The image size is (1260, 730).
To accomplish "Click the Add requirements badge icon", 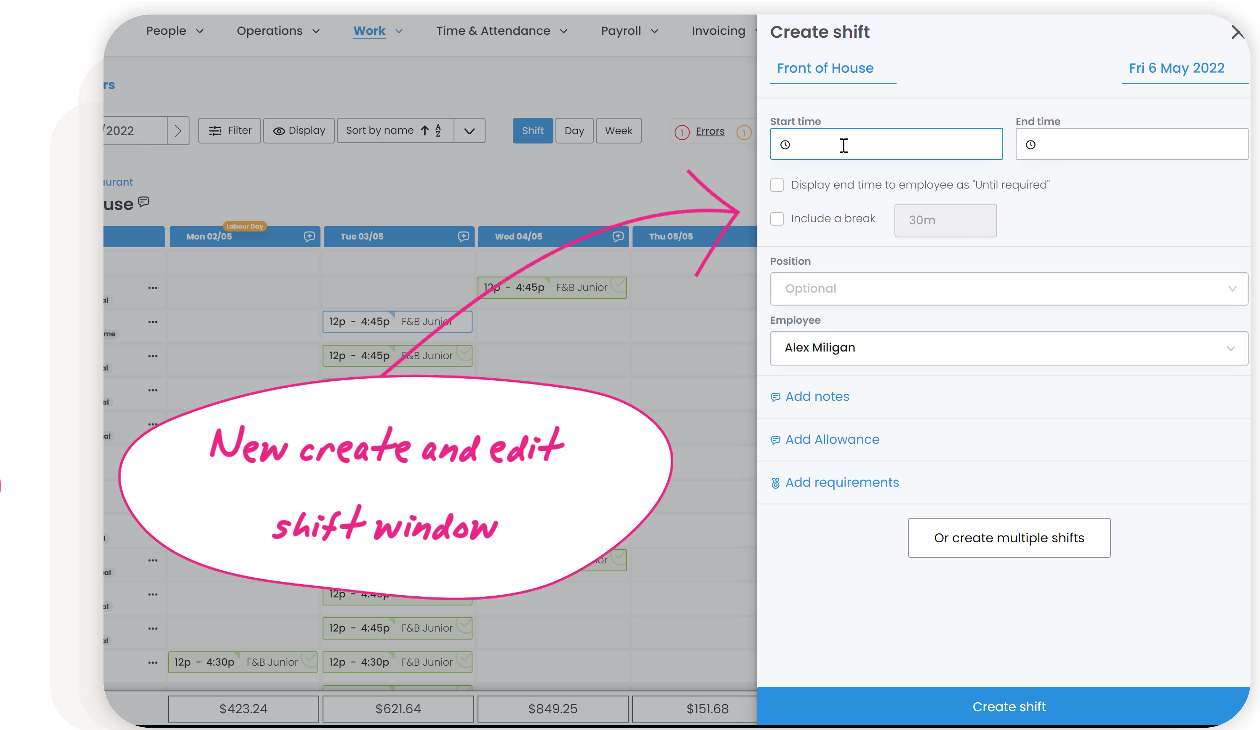I will (x=775, y=483).
